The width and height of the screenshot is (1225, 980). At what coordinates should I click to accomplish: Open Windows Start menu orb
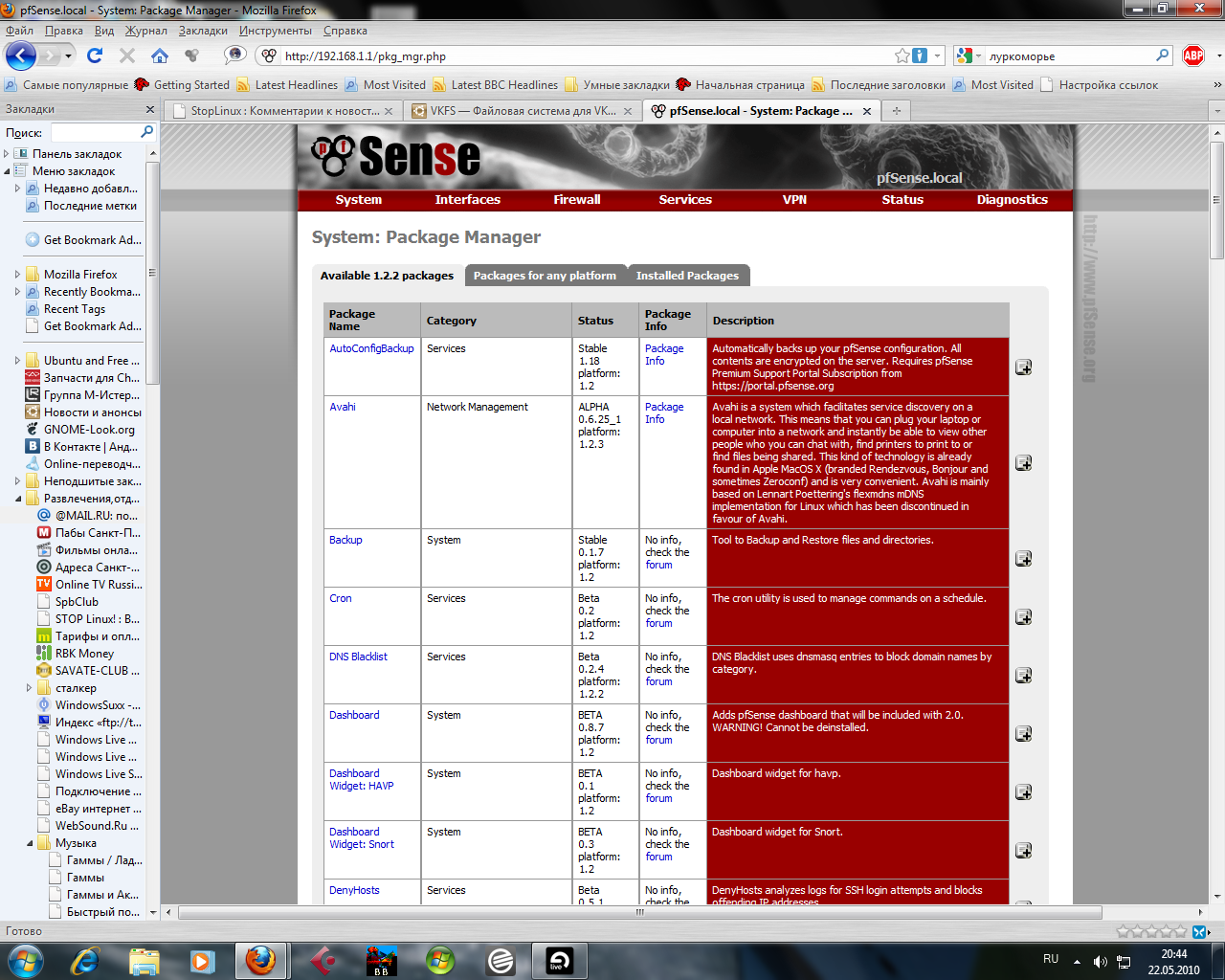point(25,960)
